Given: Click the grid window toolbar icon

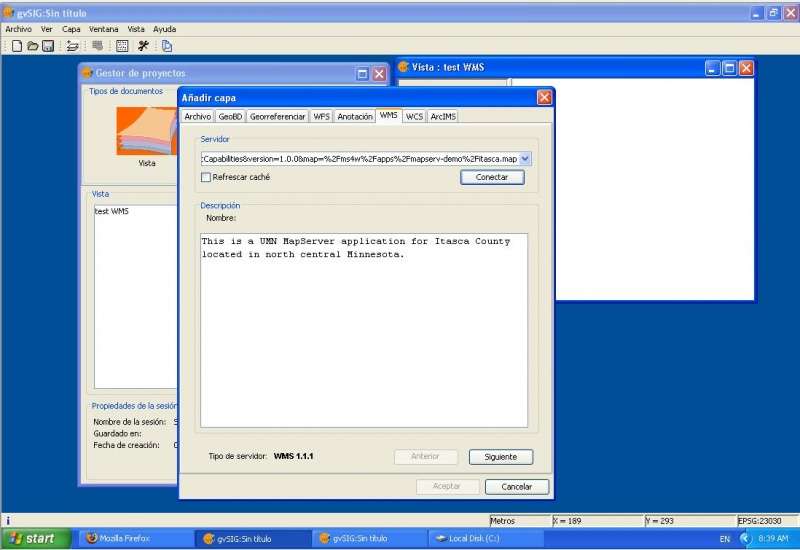Looking at the screenshot, I should [122, 46].
